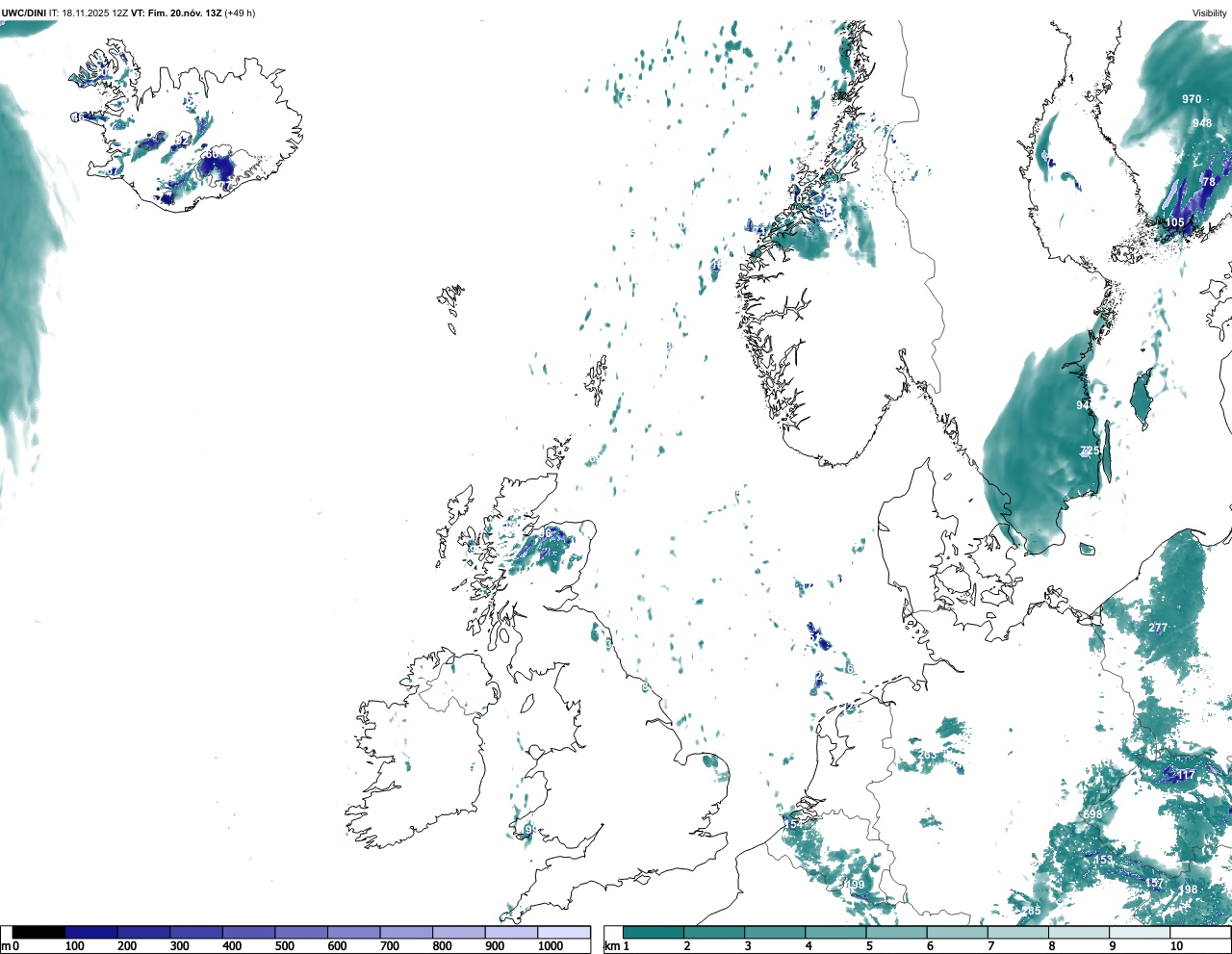Click the 'm' unit label on legend

pyautogui.click(x=6, y=946)
